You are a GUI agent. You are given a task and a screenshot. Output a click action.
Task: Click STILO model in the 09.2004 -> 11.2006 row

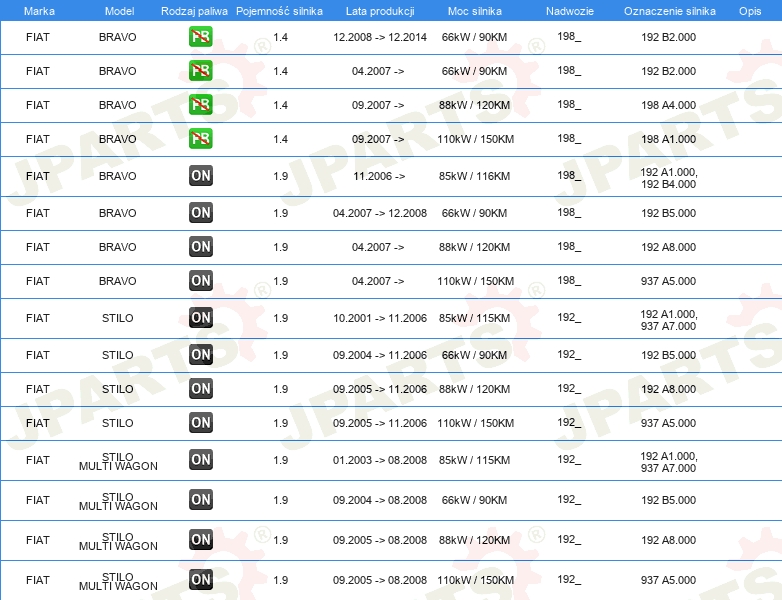point(118,355)
